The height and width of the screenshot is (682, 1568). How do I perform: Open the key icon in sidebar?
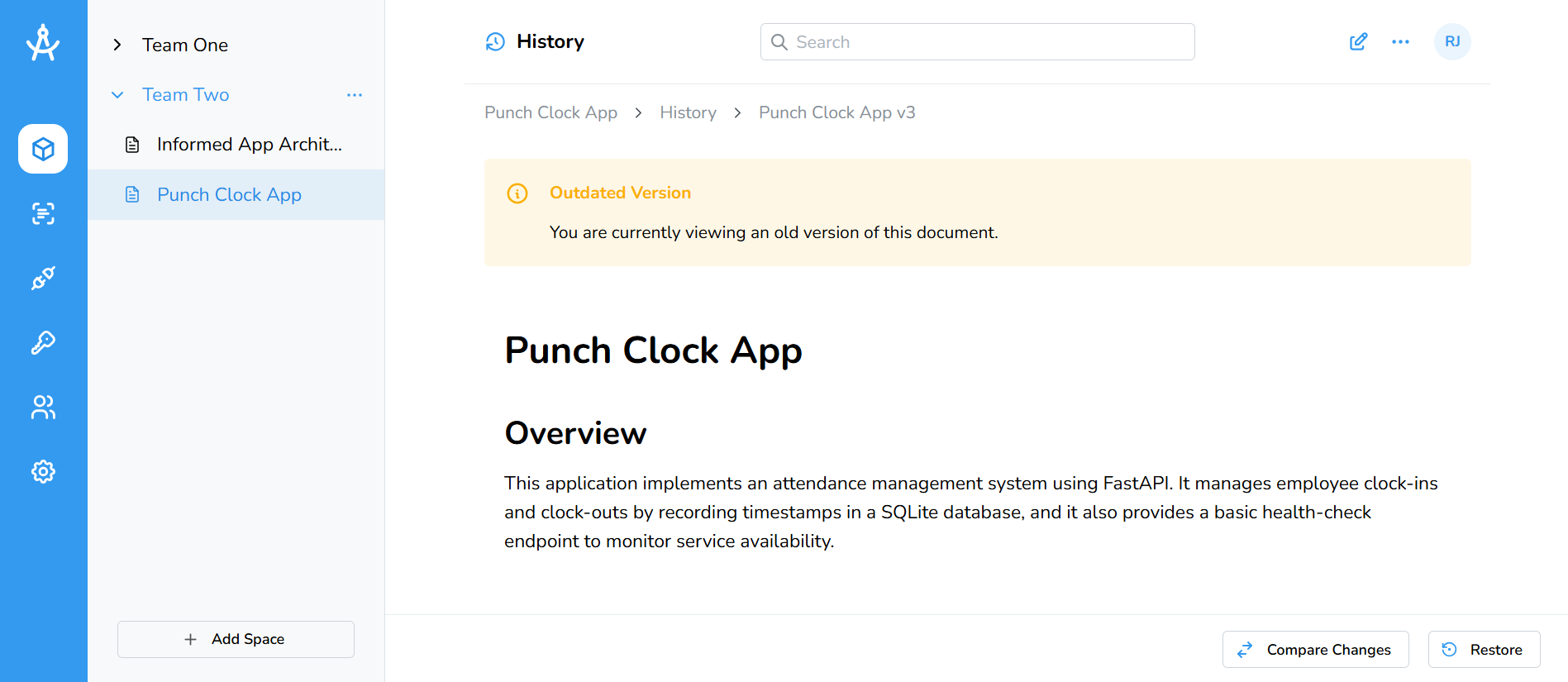coord(43,342)
